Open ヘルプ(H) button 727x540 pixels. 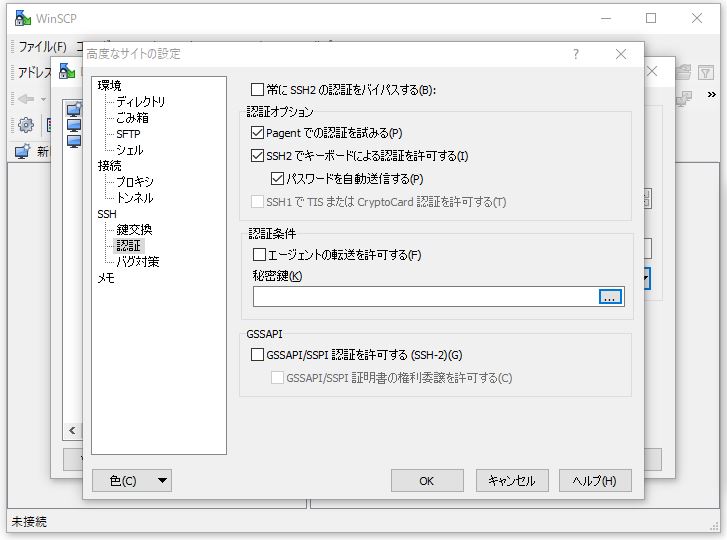pyautogui.click(x=595, y=481)
